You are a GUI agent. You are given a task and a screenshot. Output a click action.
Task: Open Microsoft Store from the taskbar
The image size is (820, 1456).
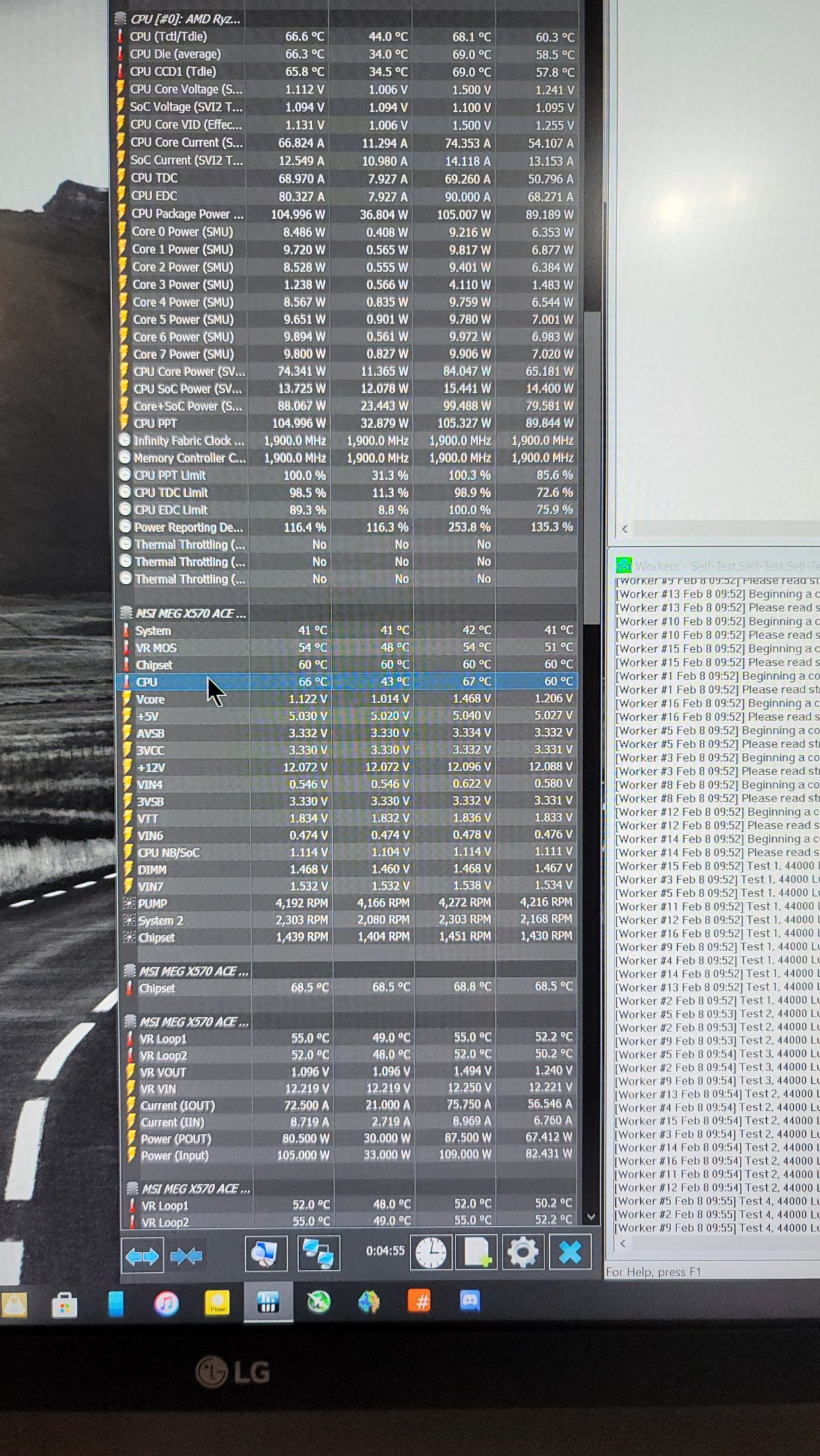tap(65, 1305)
